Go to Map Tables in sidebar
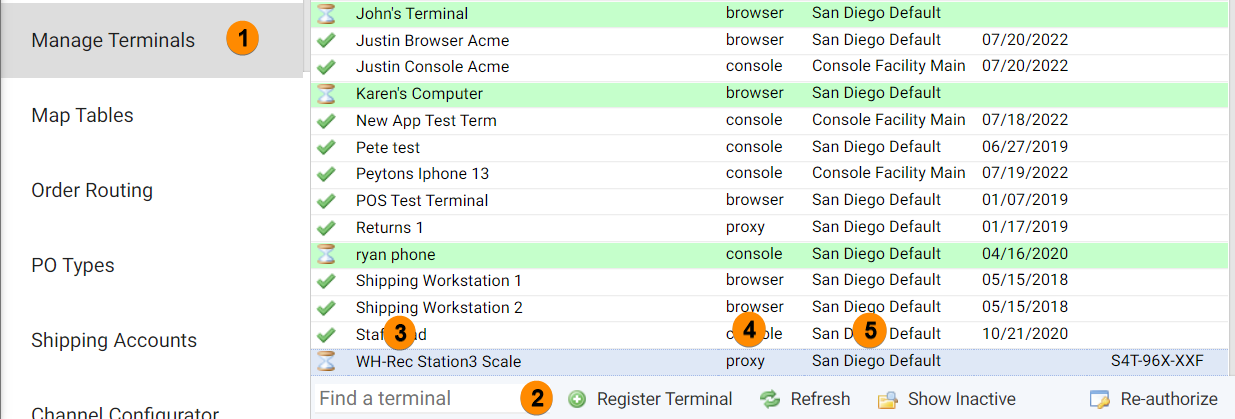 click(x=82, y=115)
